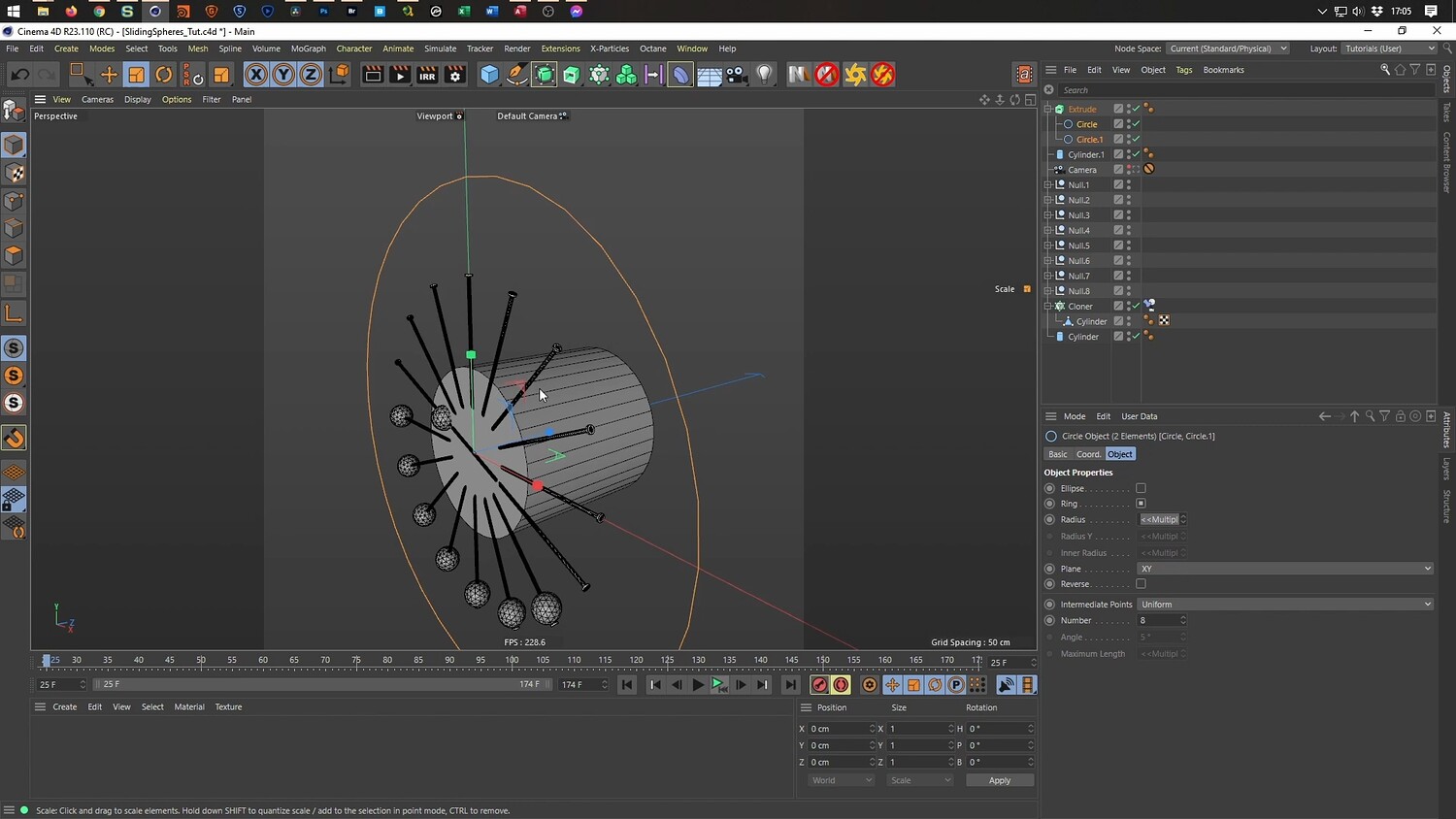Screen dimensions: 1456x819
Task: Click the Apply button
Action: (x=999, y=780)
